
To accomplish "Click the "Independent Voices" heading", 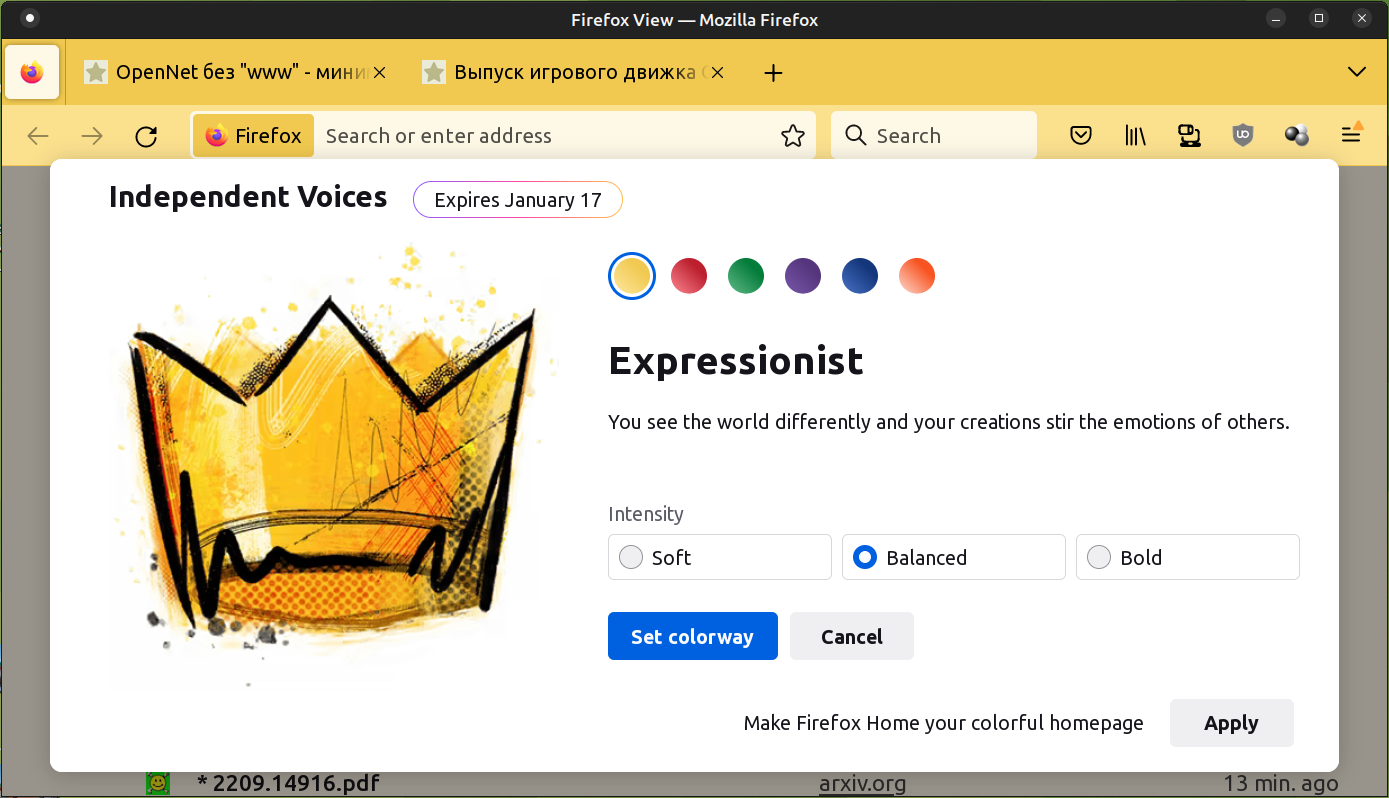I will point(248,197).
